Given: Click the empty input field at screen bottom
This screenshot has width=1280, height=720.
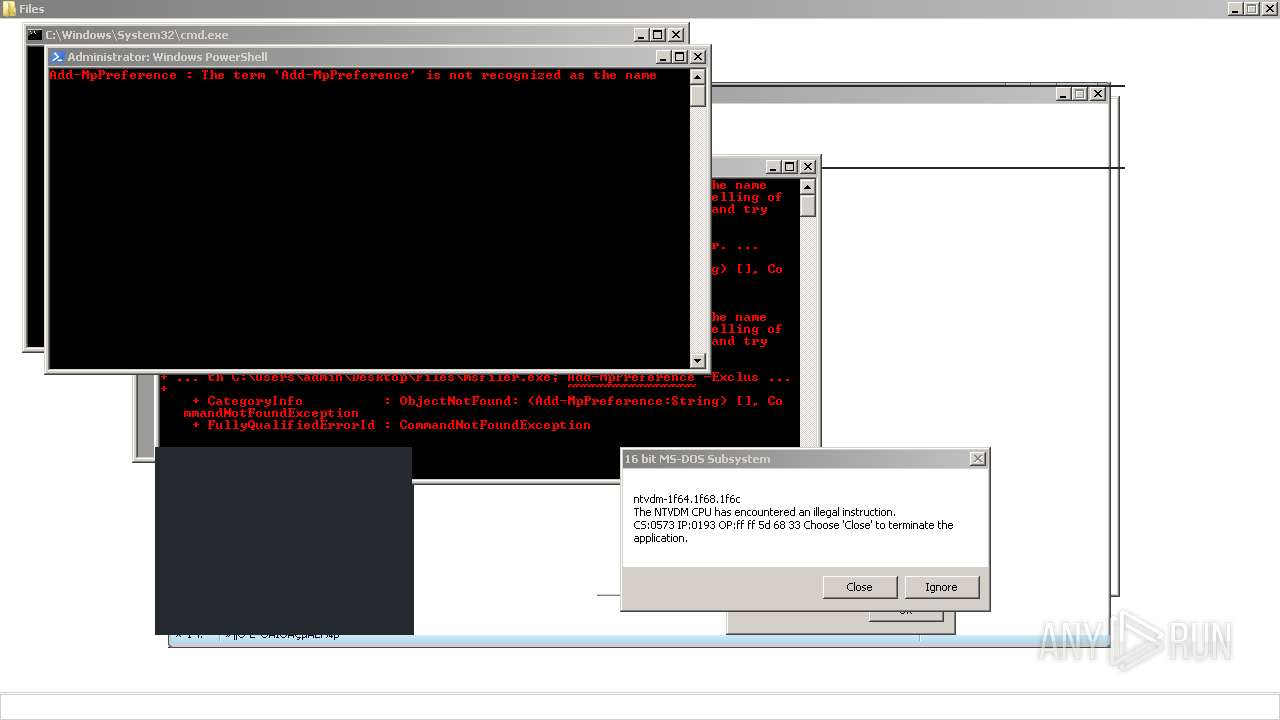Looking at the screenshot, I should (640, 707).
